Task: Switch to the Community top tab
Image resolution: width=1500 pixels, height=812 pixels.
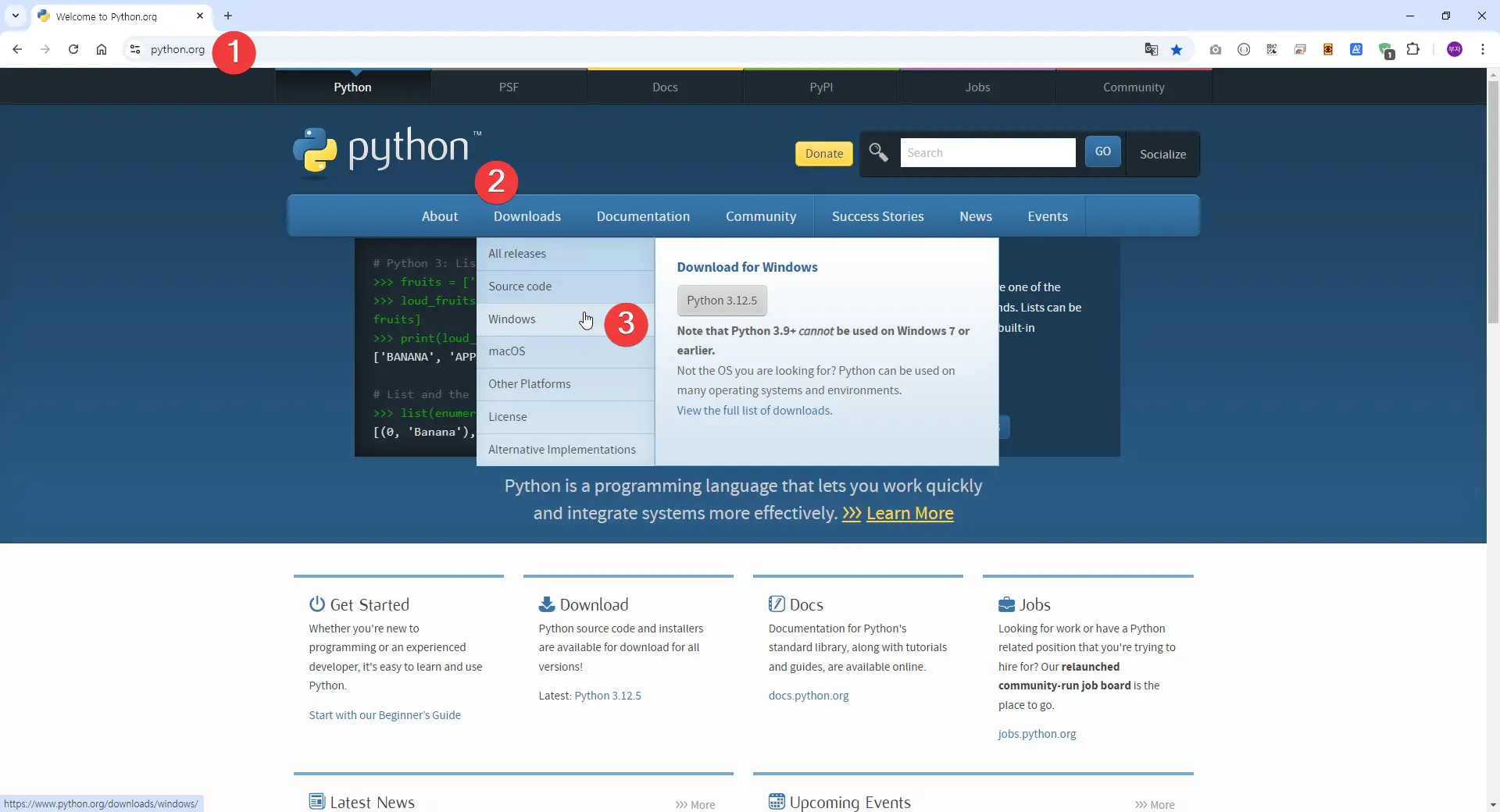Action: pos(1134,87)
